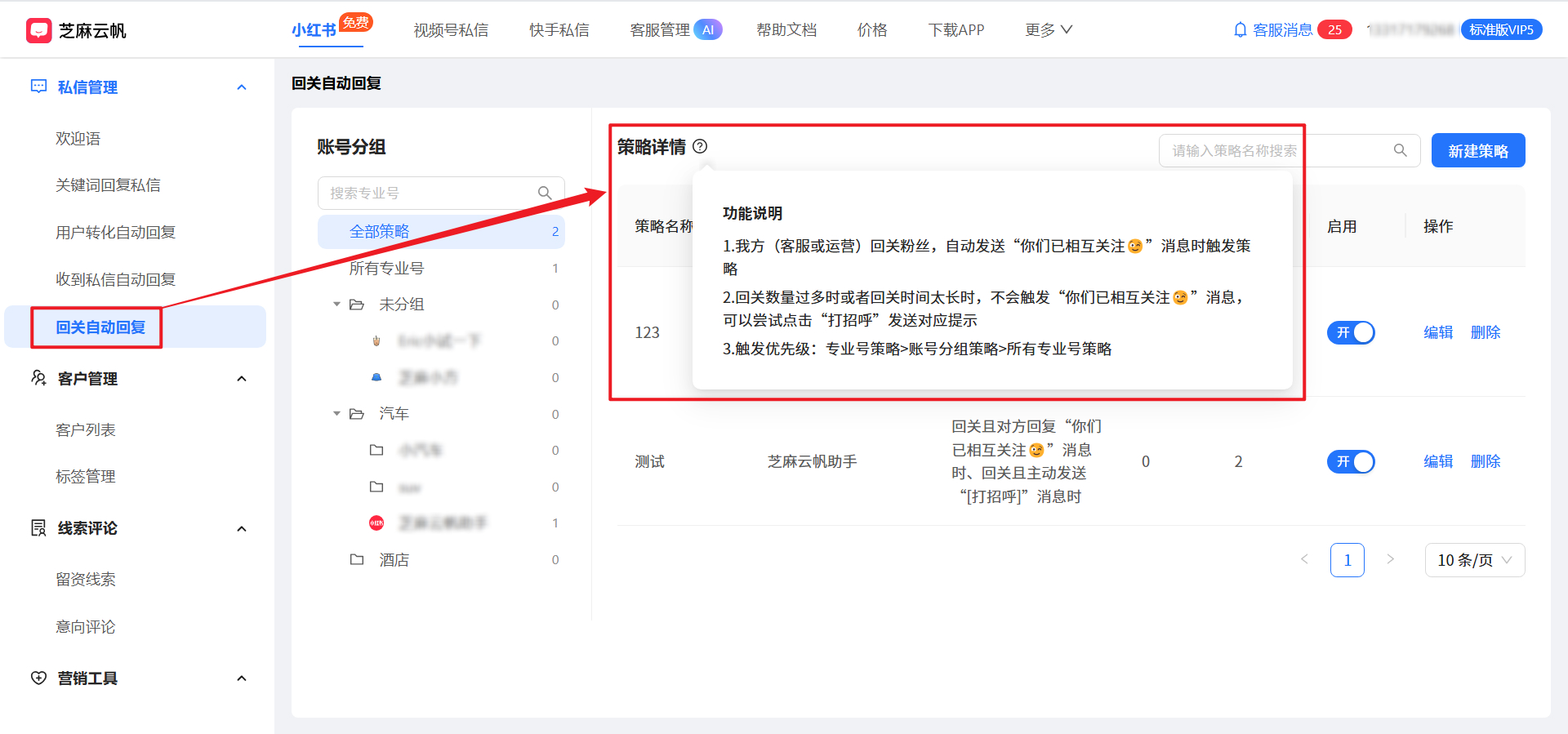Open 欢迎语 in the sidebar
Image resolution: width=1568 pixels, height=734 pixels.
pos(78,139)
